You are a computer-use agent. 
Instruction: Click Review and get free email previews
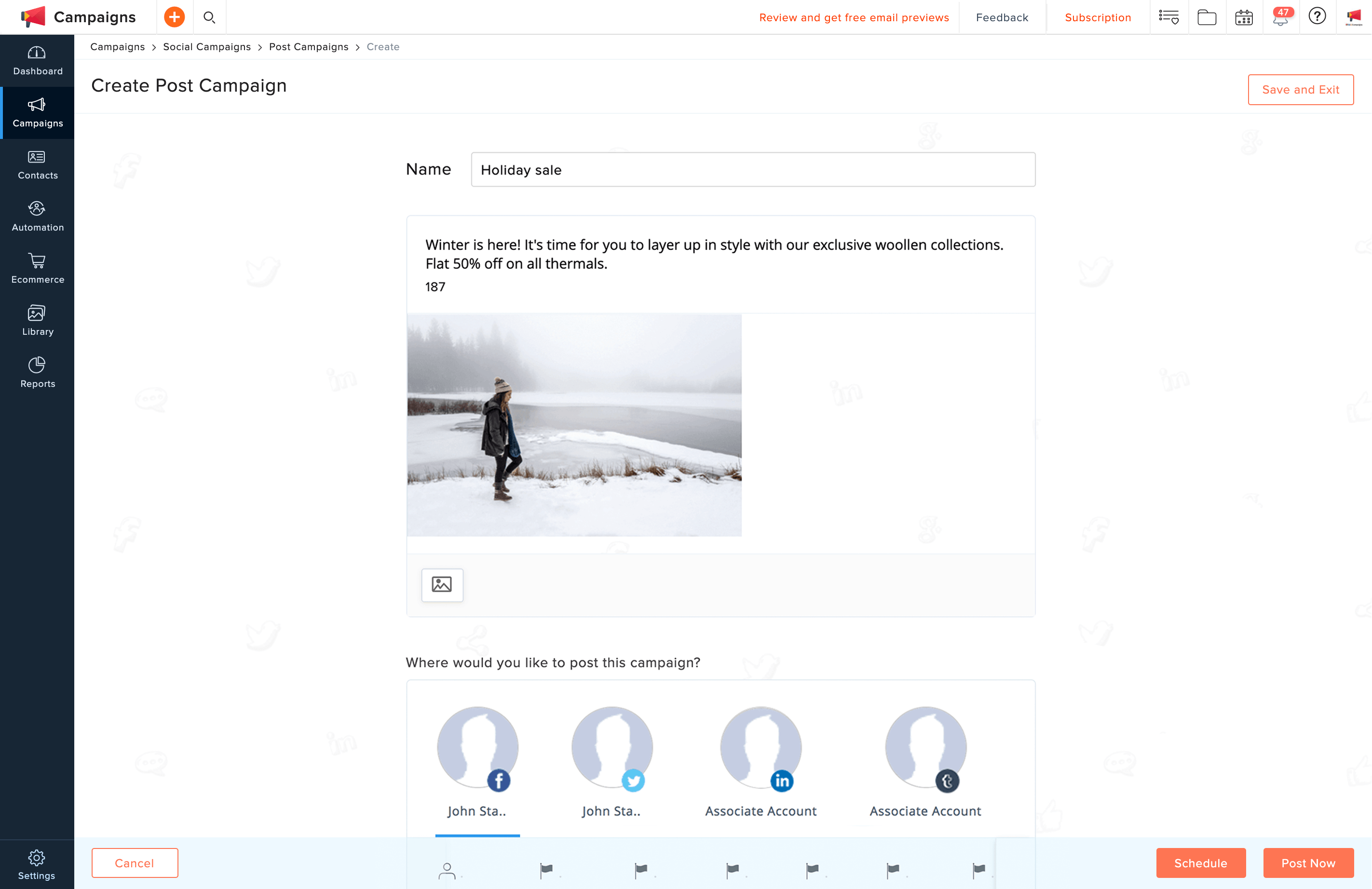(854, 17)
